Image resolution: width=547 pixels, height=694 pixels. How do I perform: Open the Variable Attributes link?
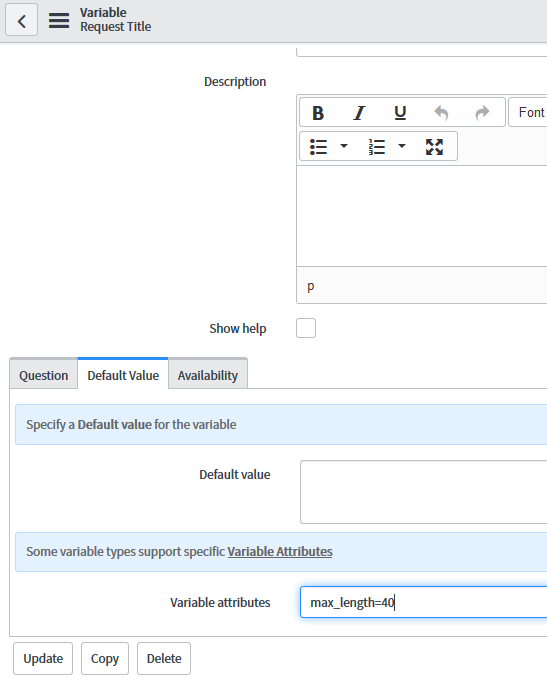(x=280, y=551)
